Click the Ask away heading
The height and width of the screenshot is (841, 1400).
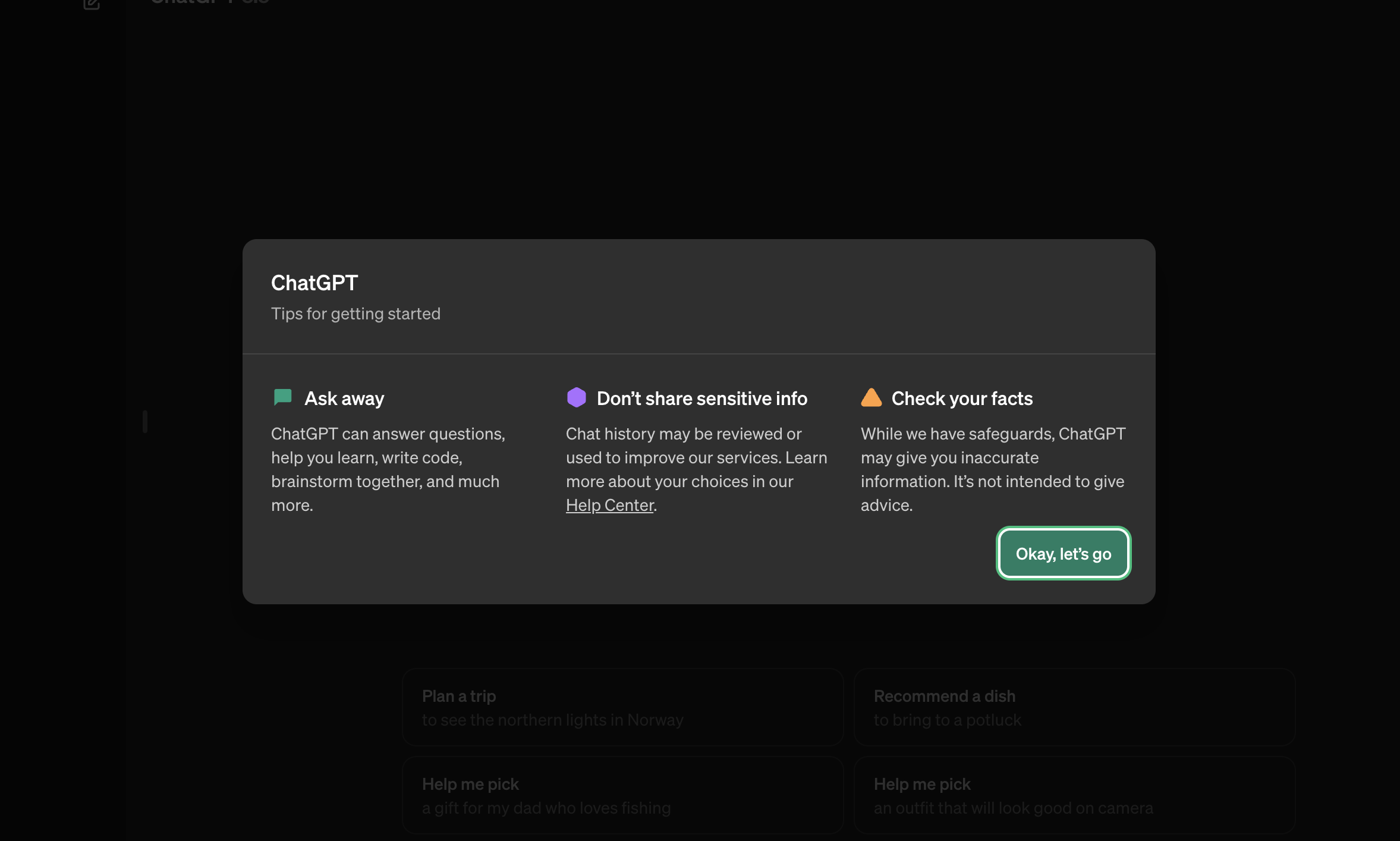344,398
